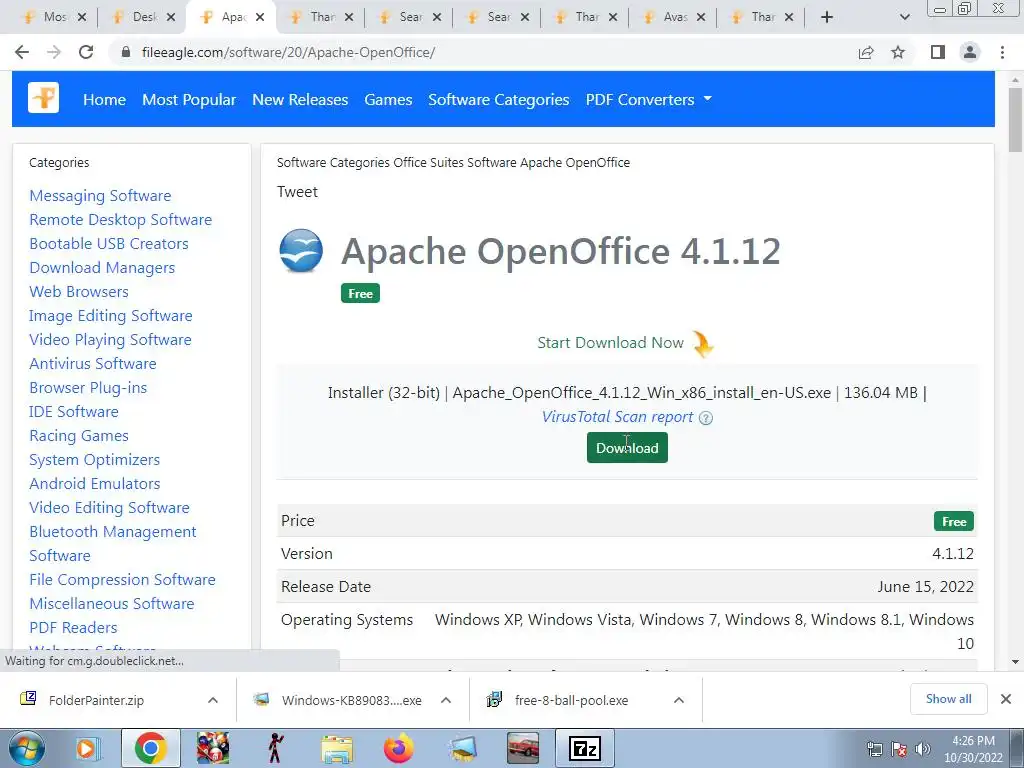Viewport: 1024px width, 768px height.
Task: Click the Apache OpenOffice seagull logo
Action: click(x=301, y=251)
